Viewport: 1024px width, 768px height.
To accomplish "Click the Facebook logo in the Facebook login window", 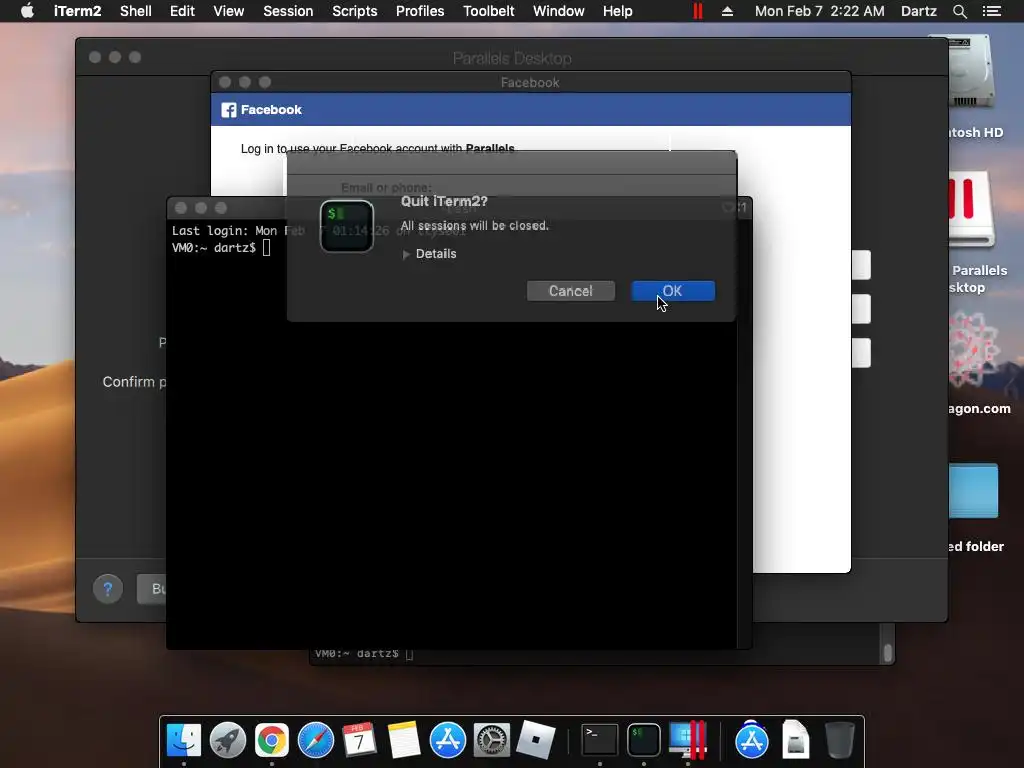I will pyautogui.click(x=229, y=110).
